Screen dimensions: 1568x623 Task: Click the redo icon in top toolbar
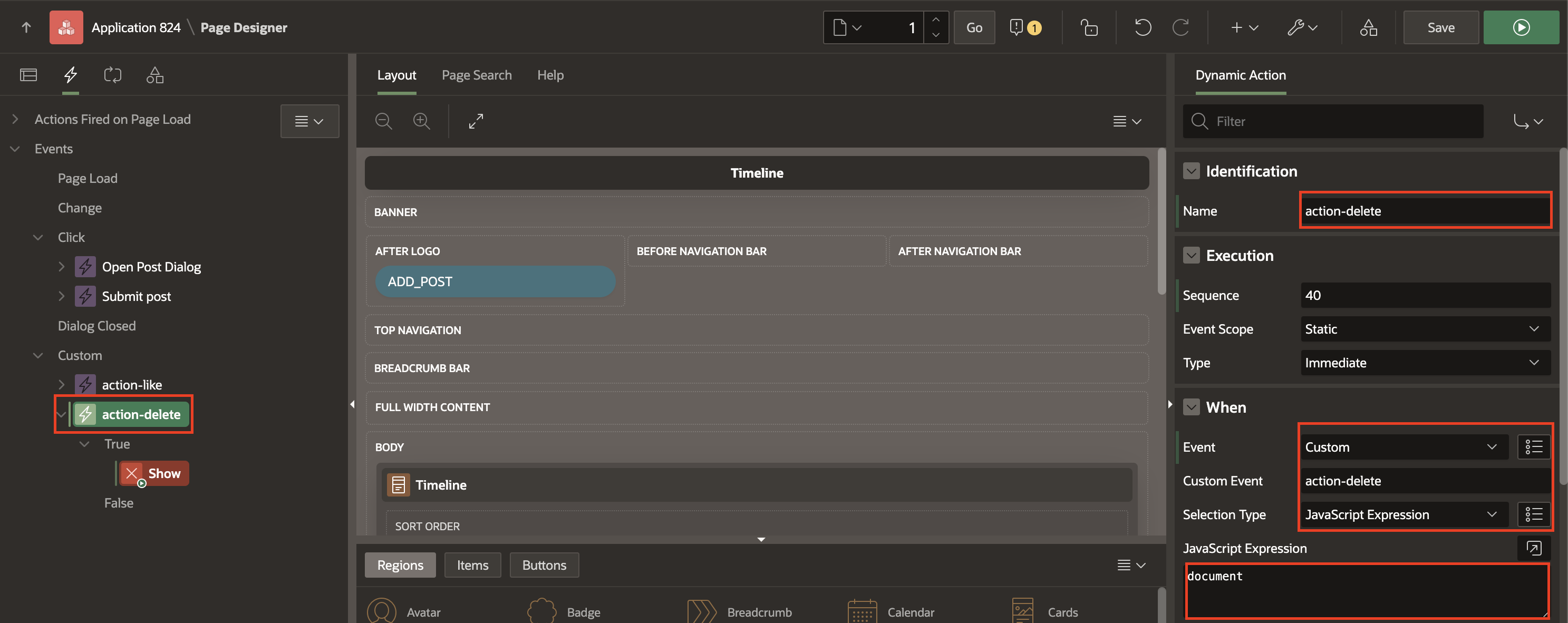[x=1182, y=27]
